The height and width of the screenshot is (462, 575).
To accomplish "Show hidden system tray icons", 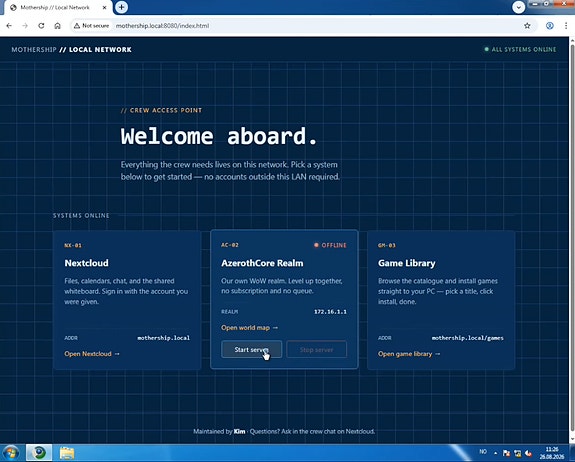I will pos(495,453).
